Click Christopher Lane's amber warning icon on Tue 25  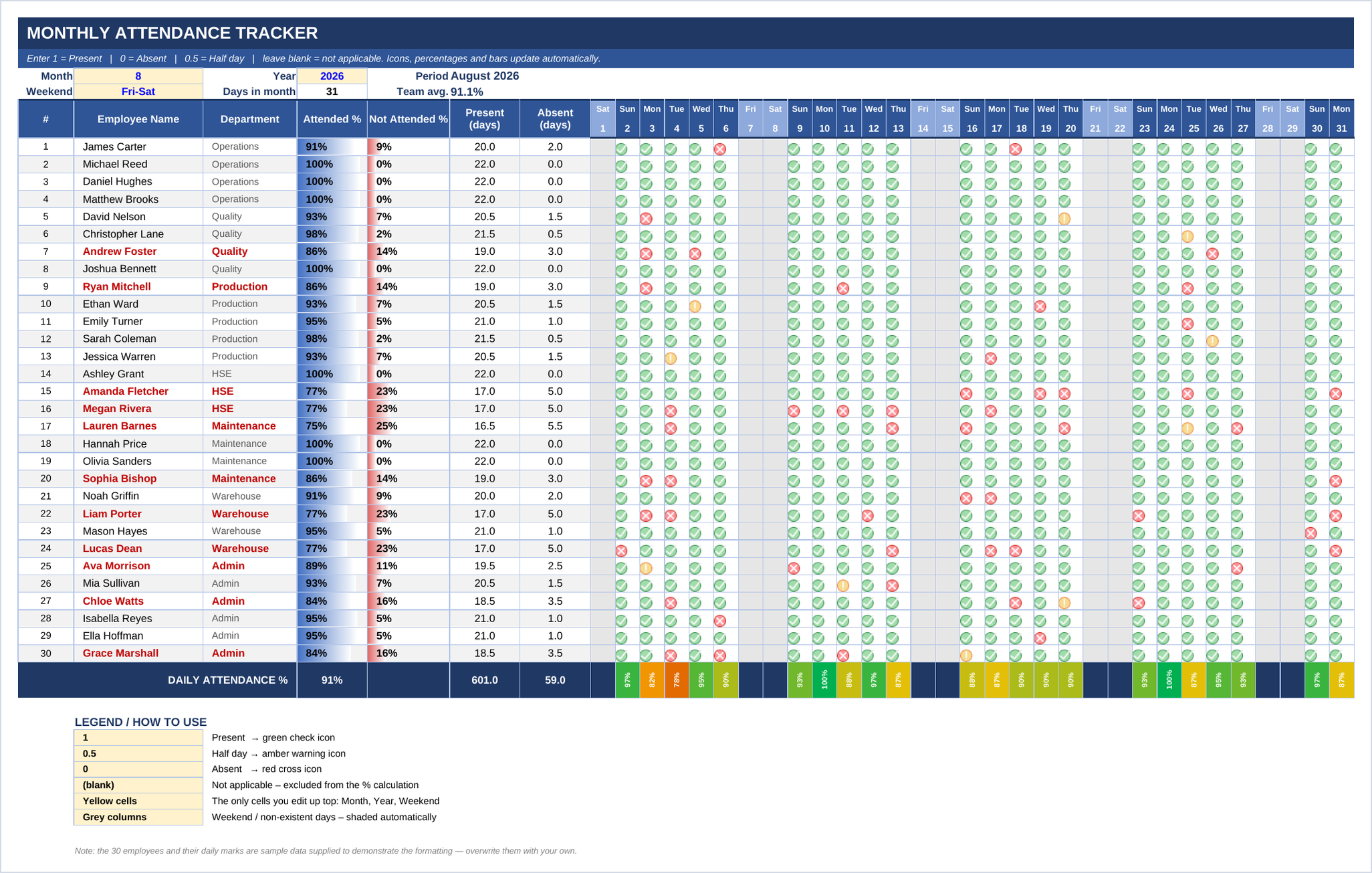click(x=1187, y=235)
